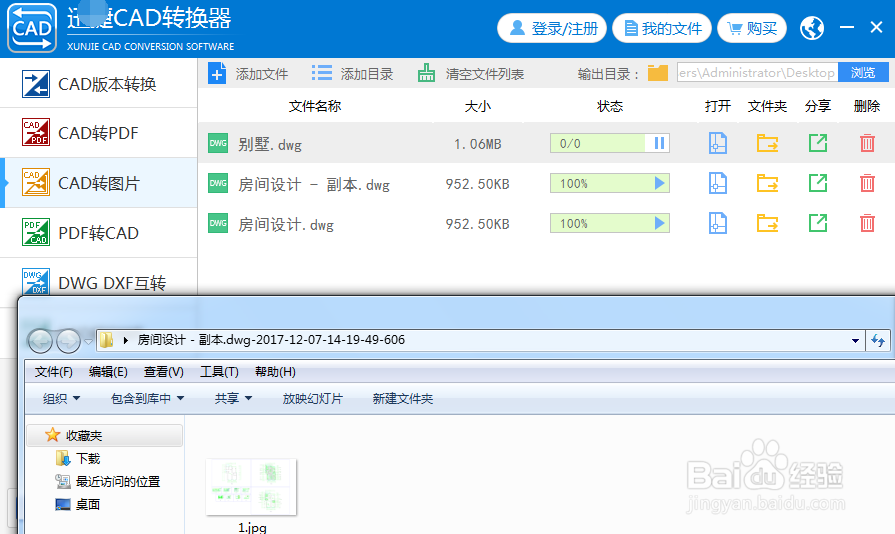Image resolution: width=895 pixels, height=534 pixels.
Task: Delete 房间设计.dwg from list
Action: coord(867,223)
